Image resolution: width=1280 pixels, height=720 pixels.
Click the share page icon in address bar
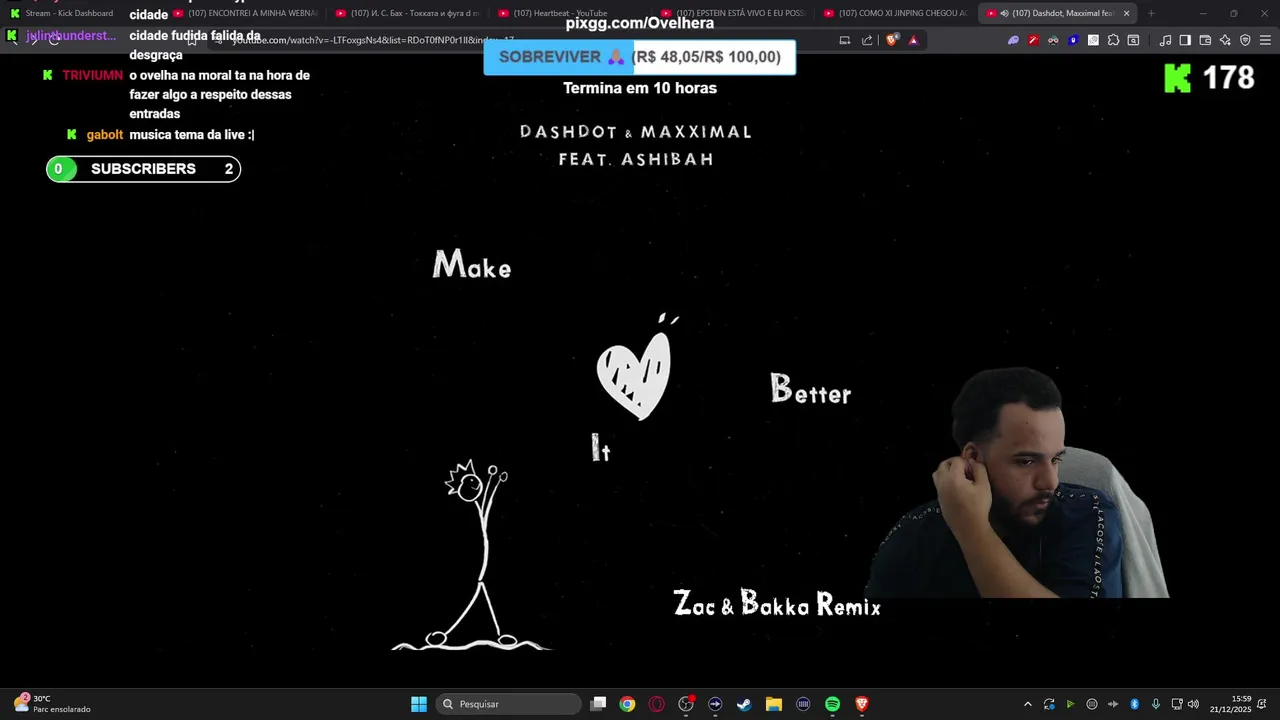point(867,40)
